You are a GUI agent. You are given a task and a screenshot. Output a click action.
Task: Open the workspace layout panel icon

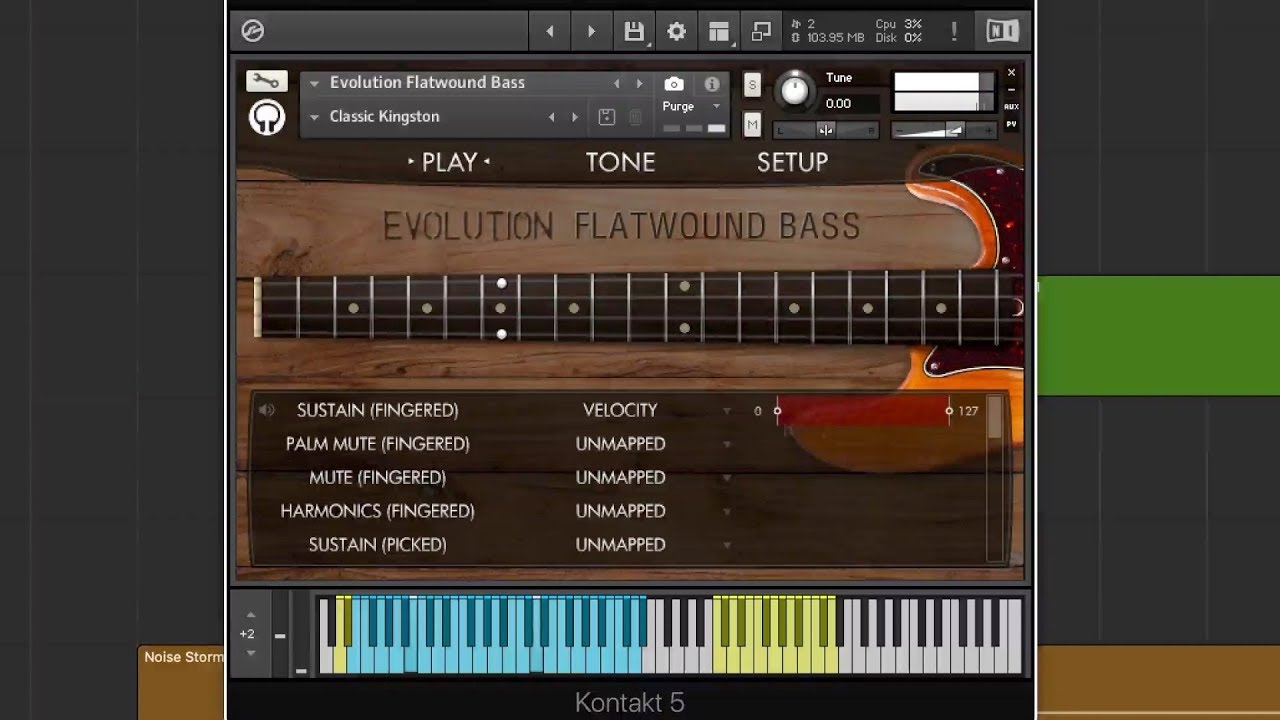tap(719, 32)
